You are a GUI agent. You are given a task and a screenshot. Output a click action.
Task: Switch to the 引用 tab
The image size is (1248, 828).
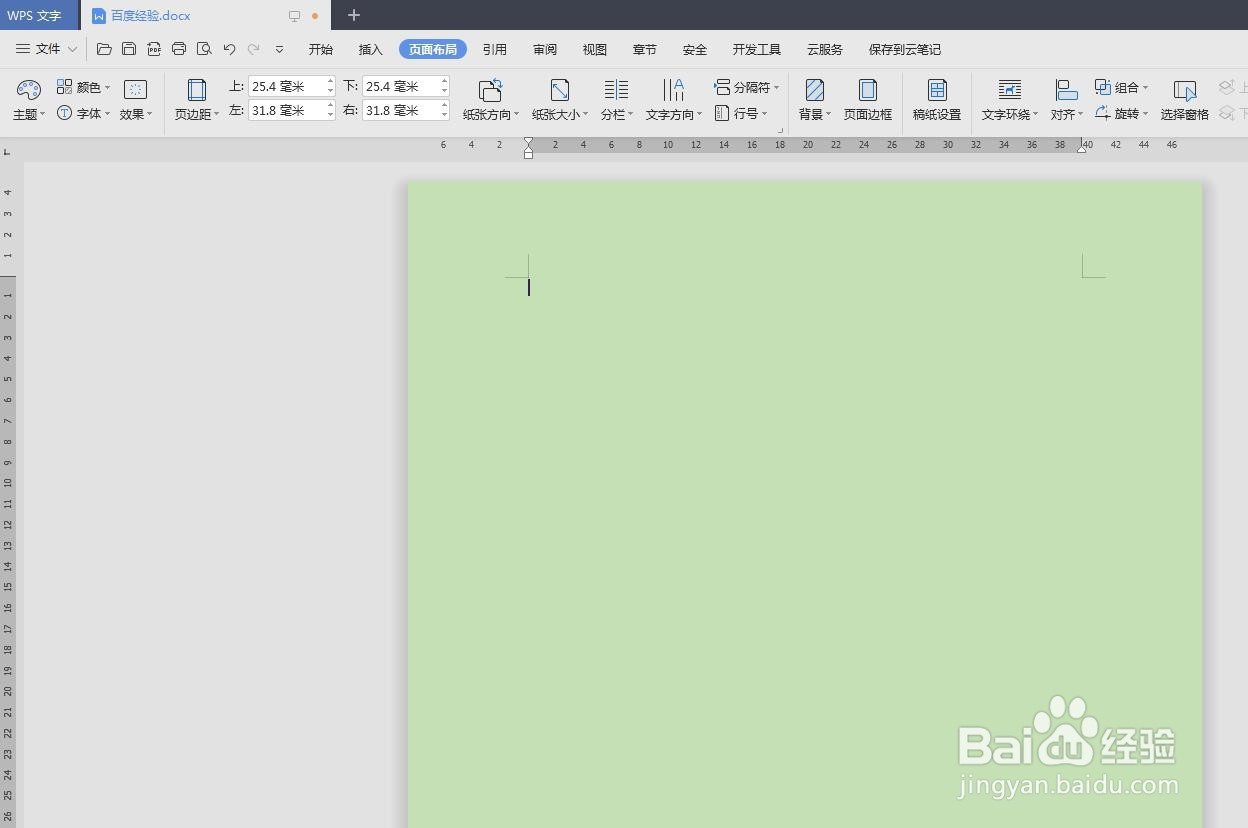click(x=495, y=49)
